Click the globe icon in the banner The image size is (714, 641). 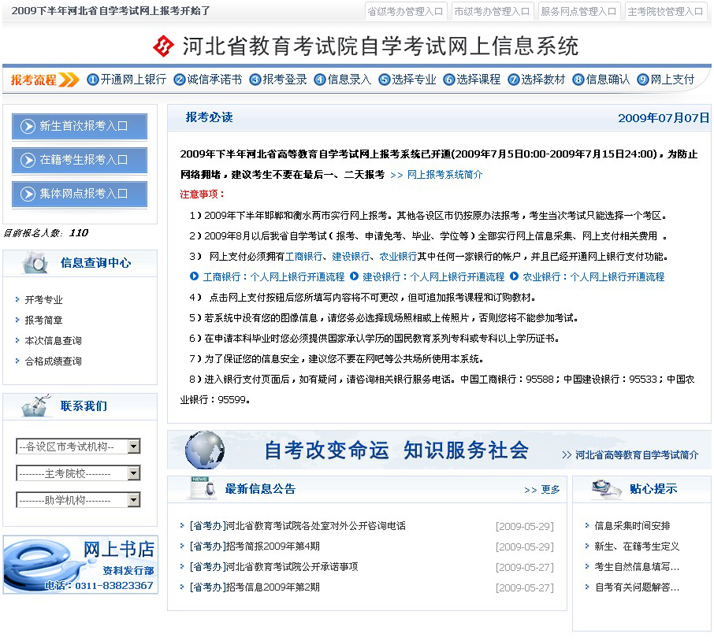(204, 450)
